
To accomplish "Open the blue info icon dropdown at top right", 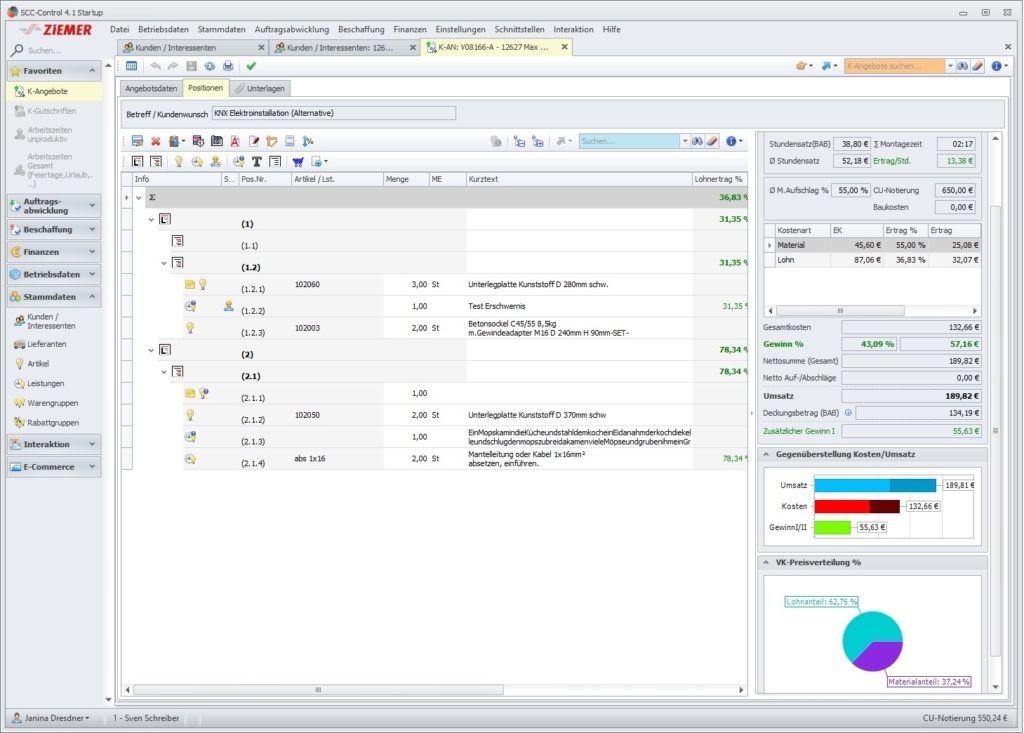I will pyautogui.click(x=1000, y=66).
